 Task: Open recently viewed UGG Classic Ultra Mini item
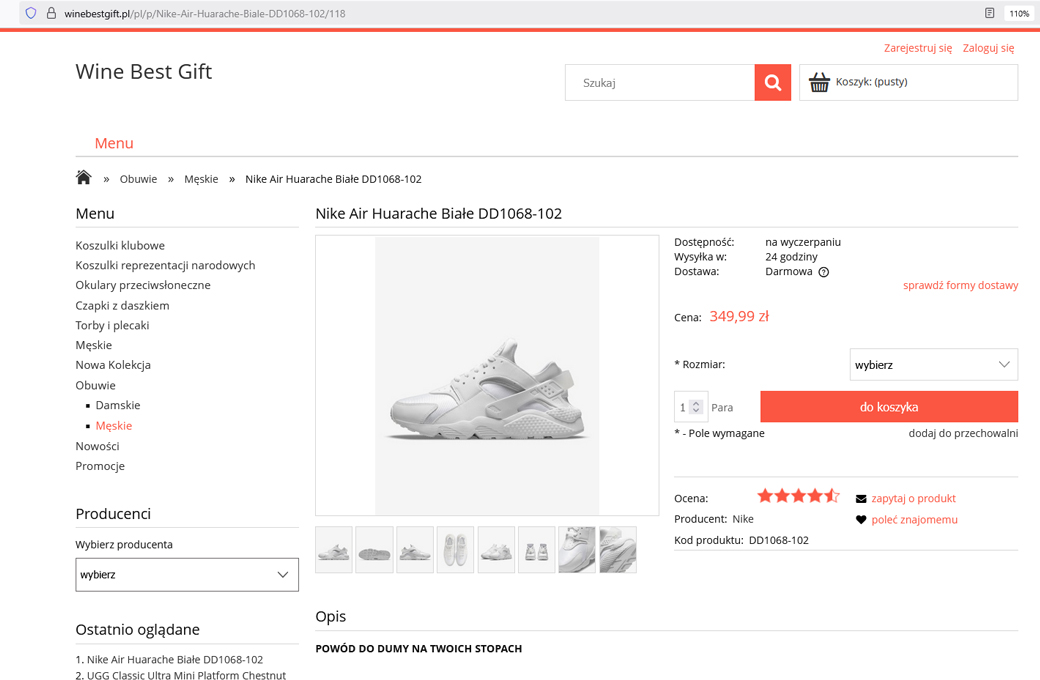tap(186, 675)
